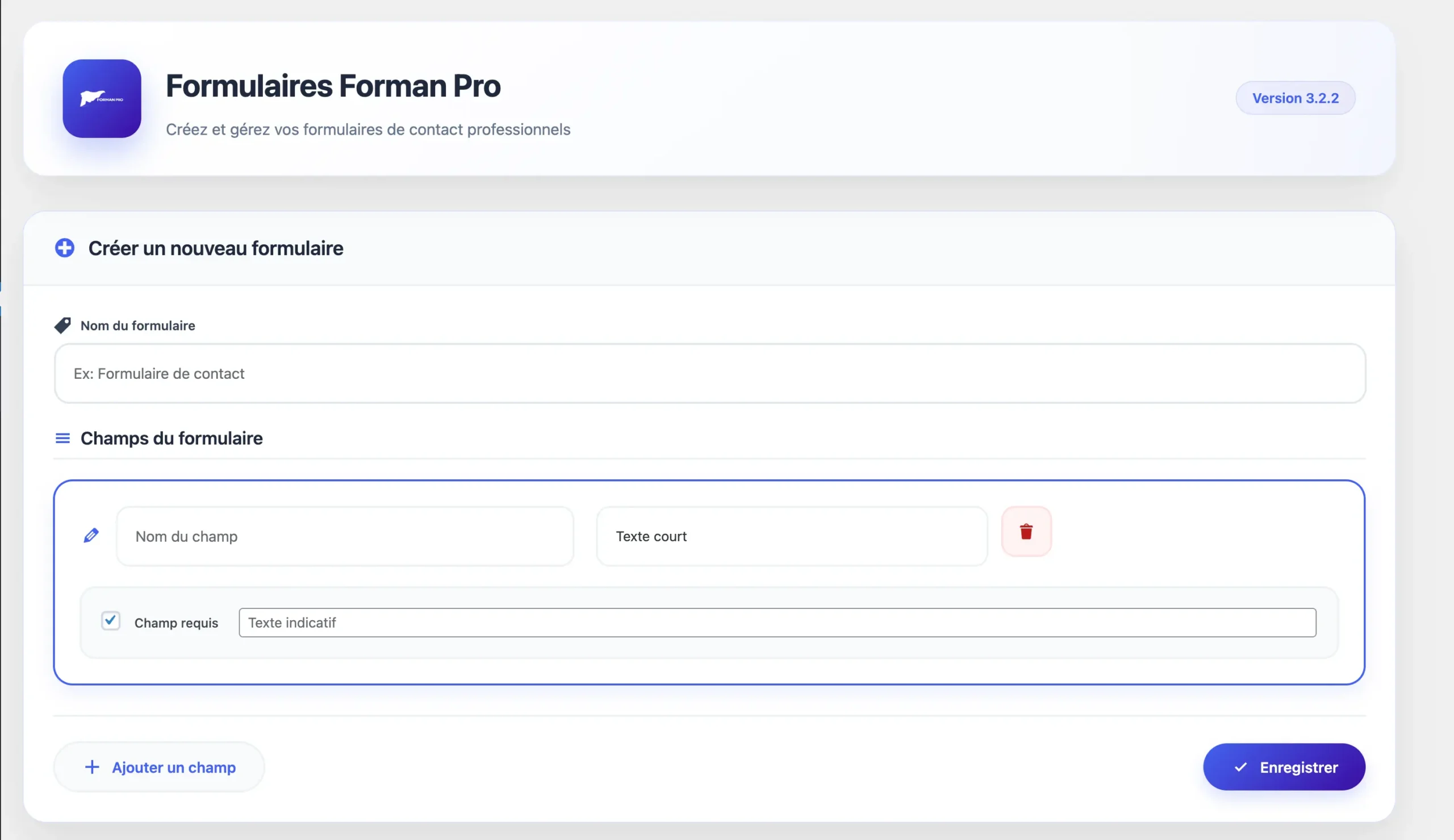This screenshot has width=1454, height=840.
Task: Click the Champs du formulaire section title
Action: [x=172, y=438]
